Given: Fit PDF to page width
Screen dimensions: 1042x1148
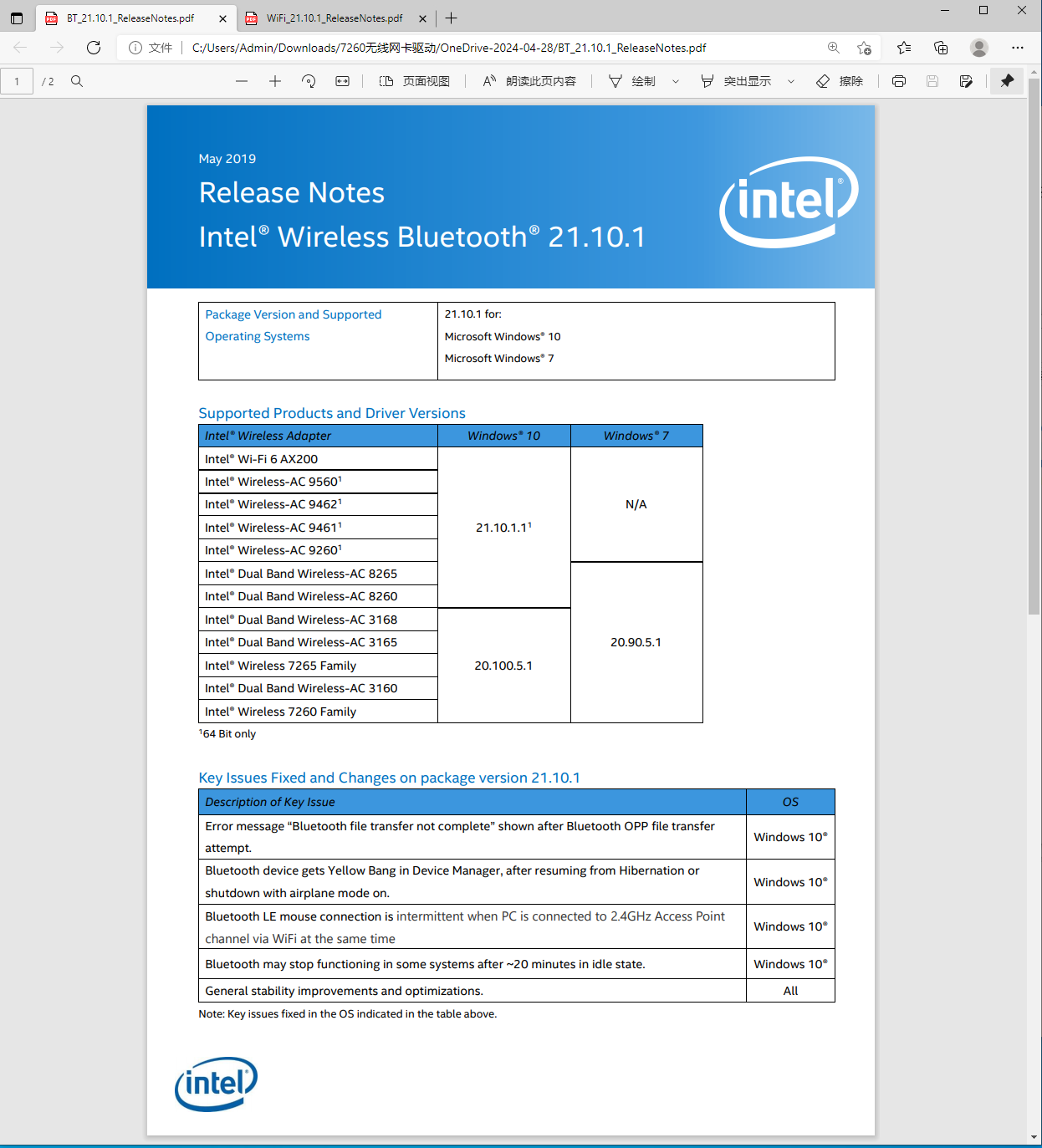Looking at the screenshot, I should point(343,81).
